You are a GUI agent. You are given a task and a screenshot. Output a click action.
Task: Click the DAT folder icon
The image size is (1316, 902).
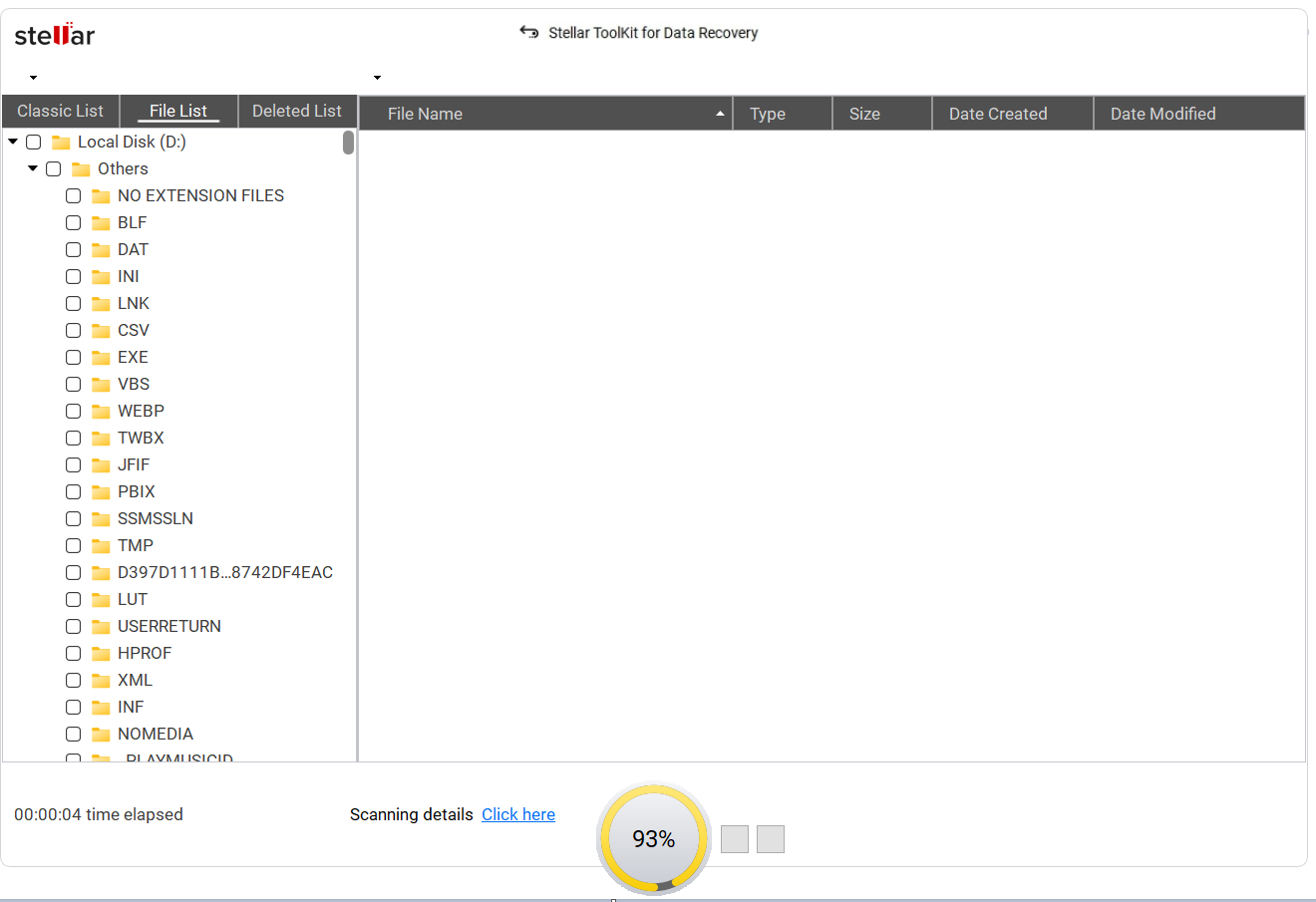point(101,250)
